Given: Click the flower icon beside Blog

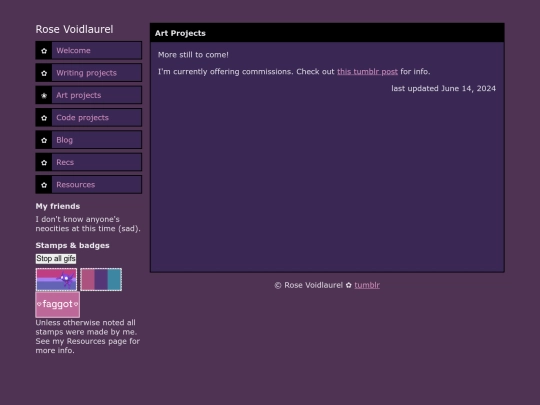Looking at the screenshot, I should click(44, 140).
